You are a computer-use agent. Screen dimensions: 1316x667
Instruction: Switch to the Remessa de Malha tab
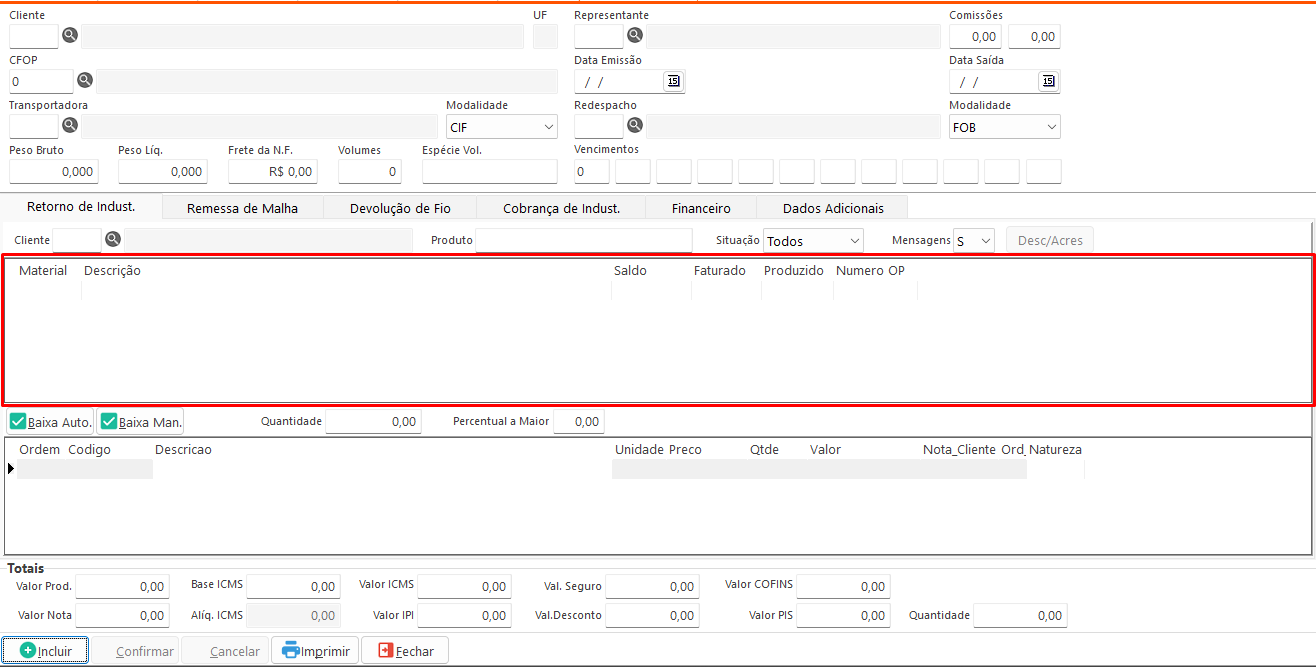[242, 208]
